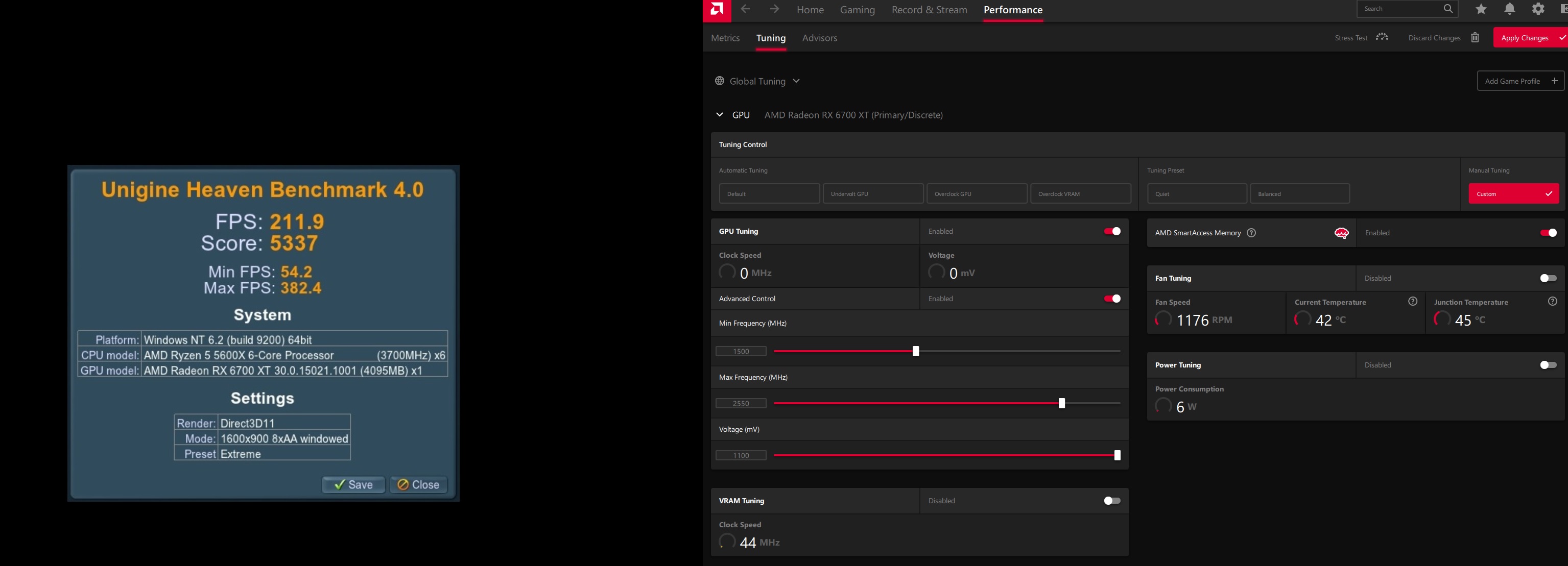Open favorites via the star icon
Screen dimensions: 1568x566
[x=1481, y=9]
